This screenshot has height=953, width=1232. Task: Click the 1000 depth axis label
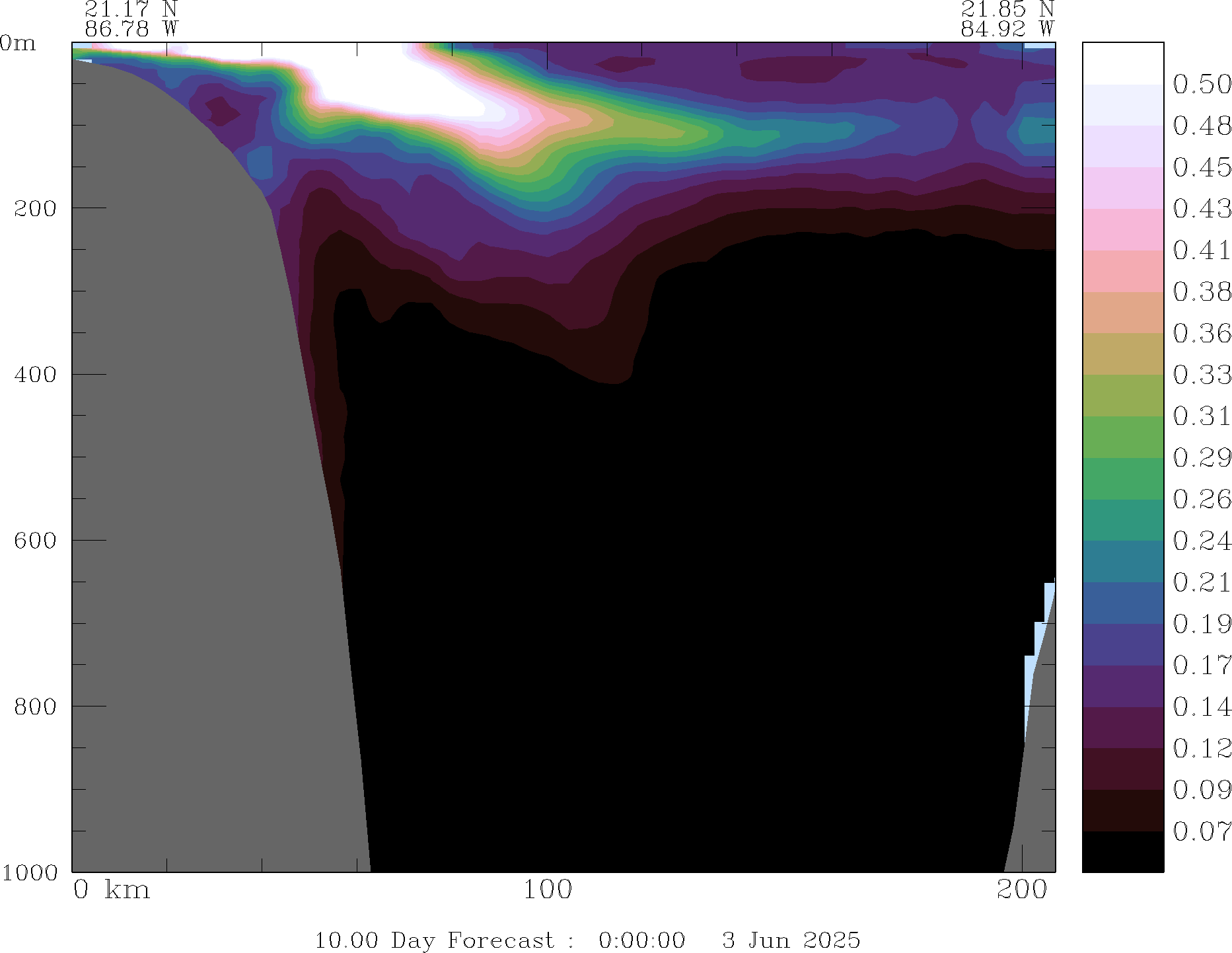30,872
